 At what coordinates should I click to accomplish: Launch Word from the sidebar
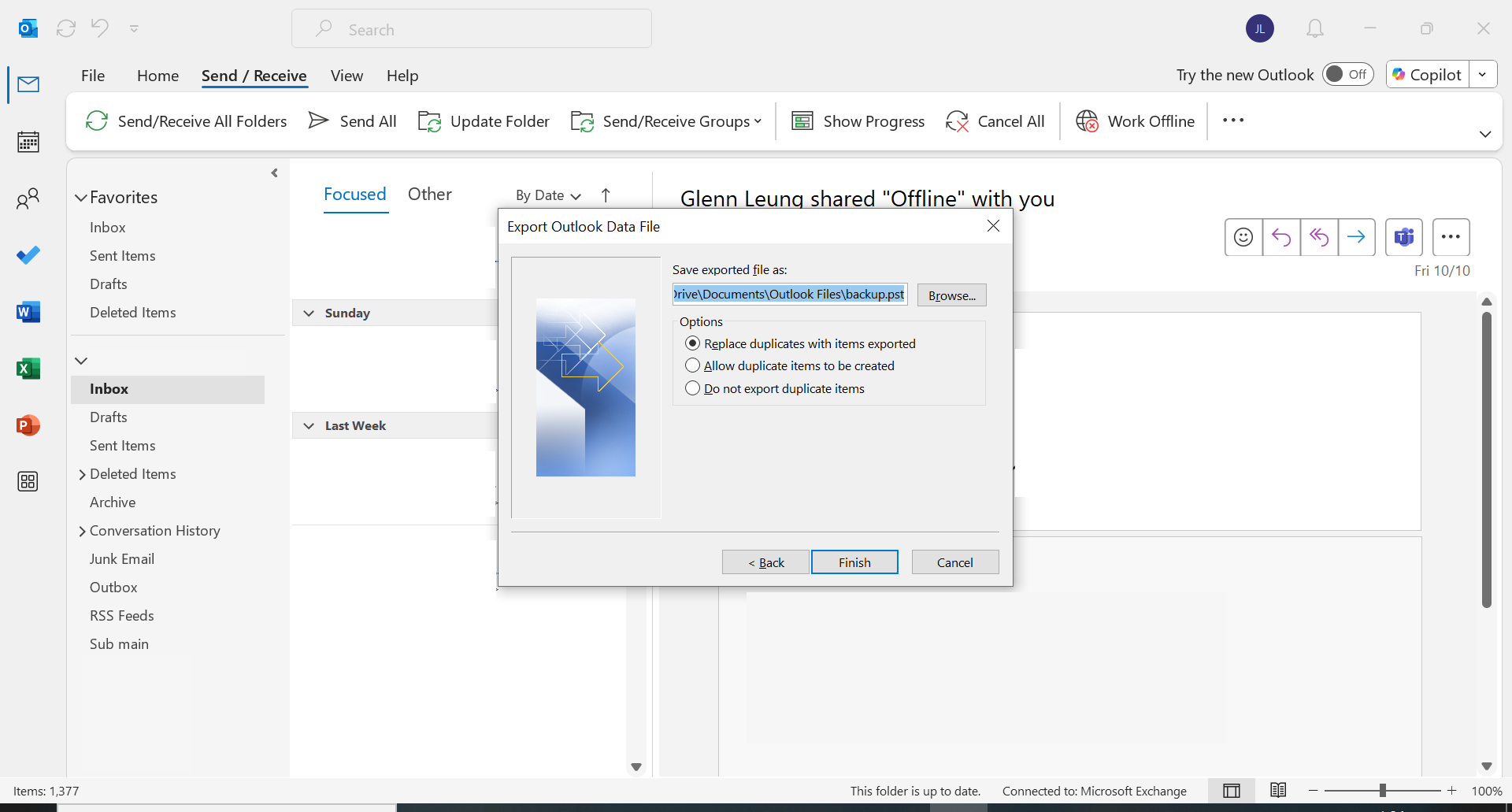(28, 312)
